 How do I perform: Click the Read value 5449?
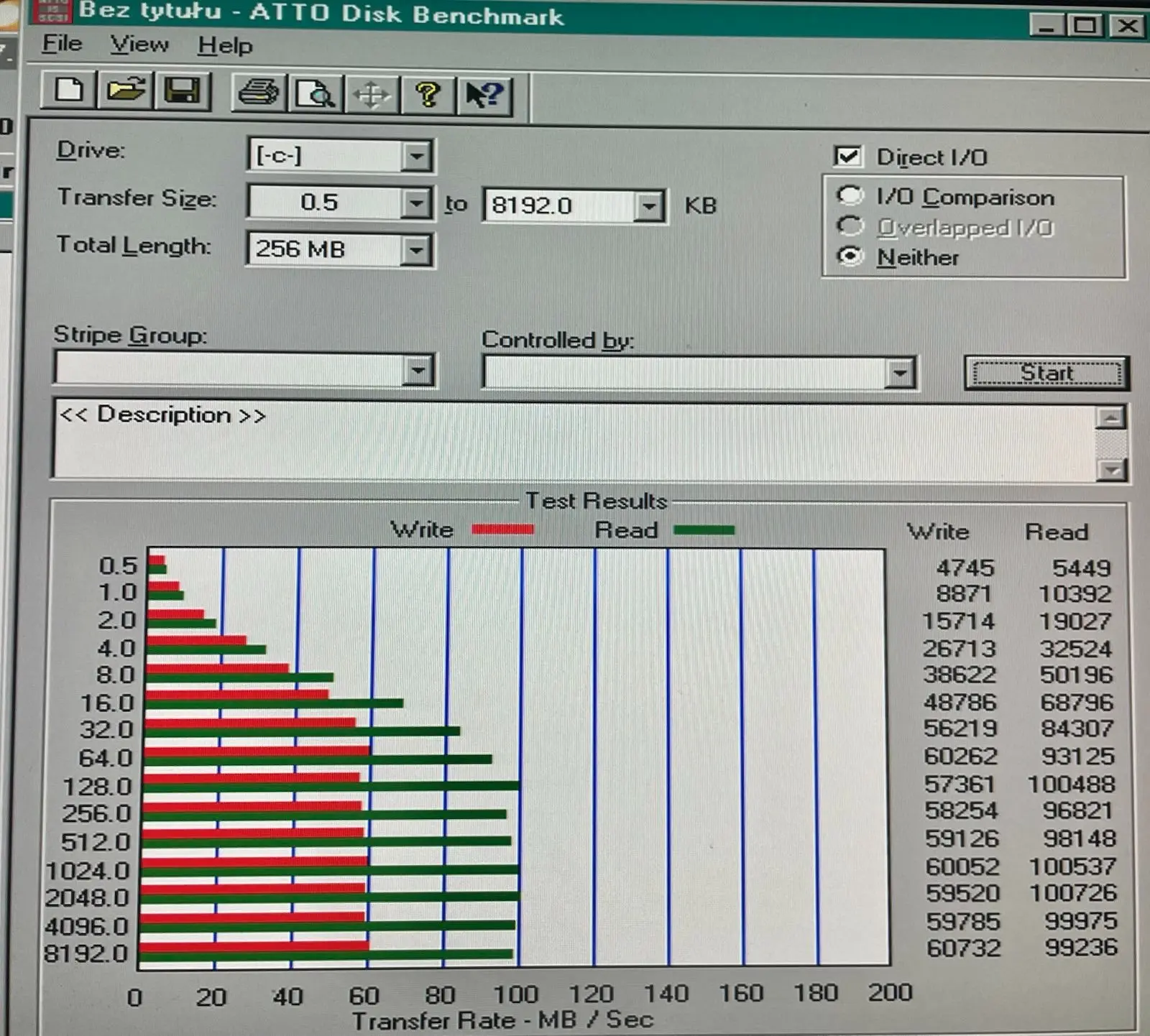tap(1081, 568)
